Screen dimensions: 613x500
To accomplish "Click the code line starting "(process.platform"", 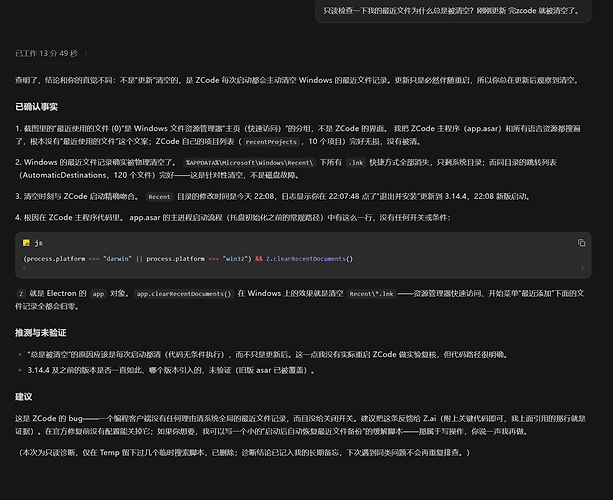I will 188,259.
